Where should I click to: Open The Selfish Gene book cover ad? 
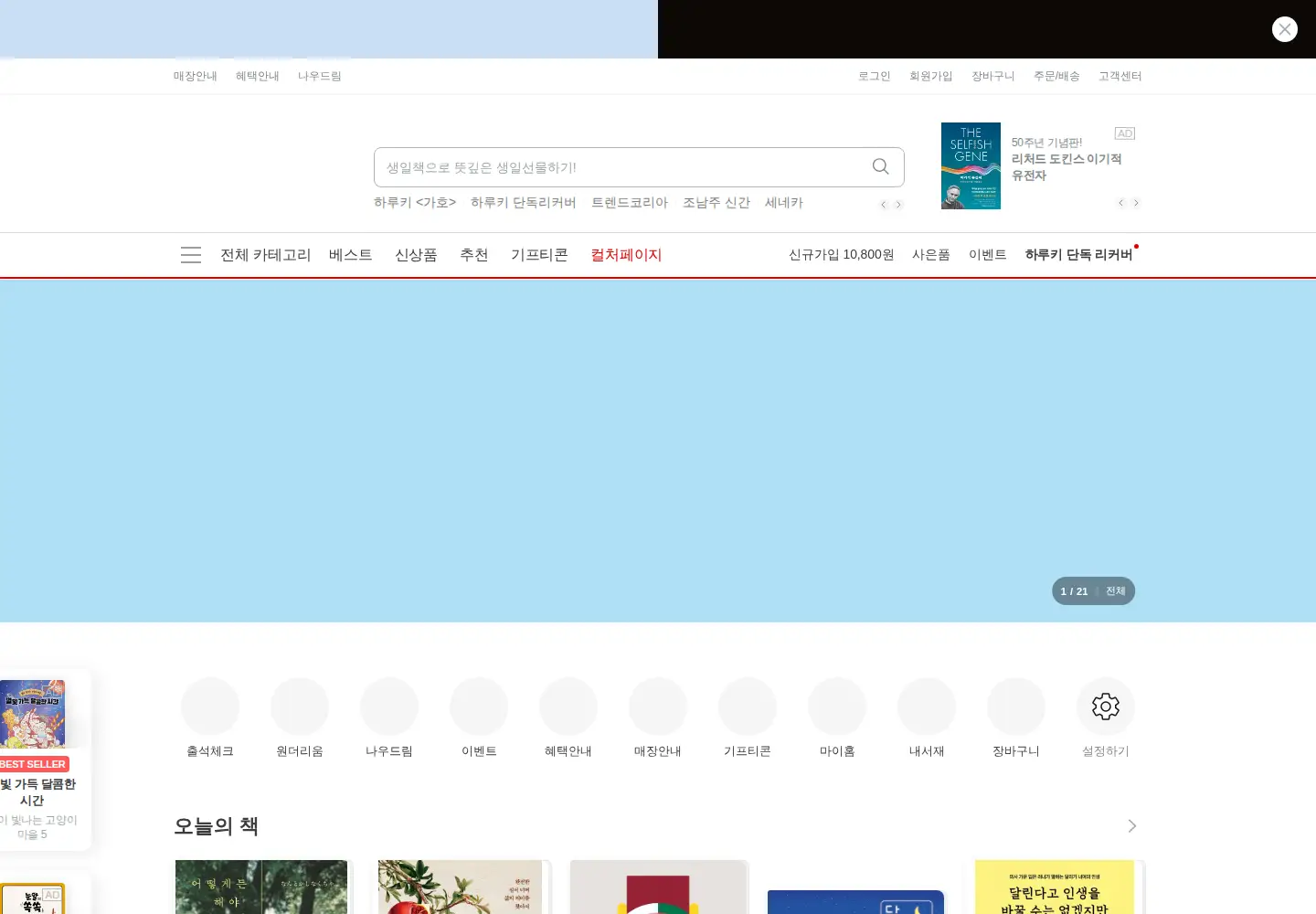coord(971,165)
